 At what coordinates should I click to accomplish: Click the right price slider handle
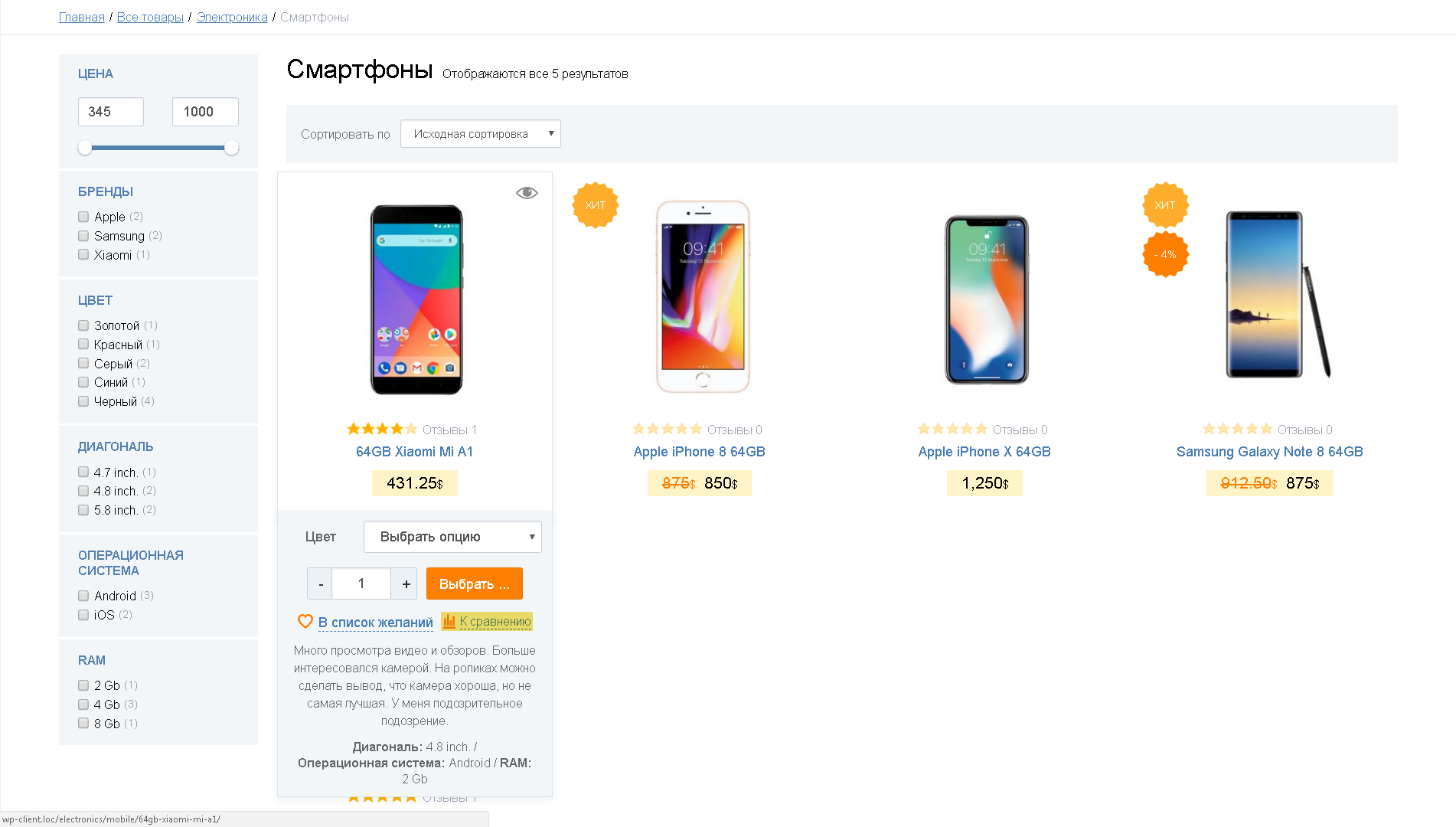click(x=231, y=147)
